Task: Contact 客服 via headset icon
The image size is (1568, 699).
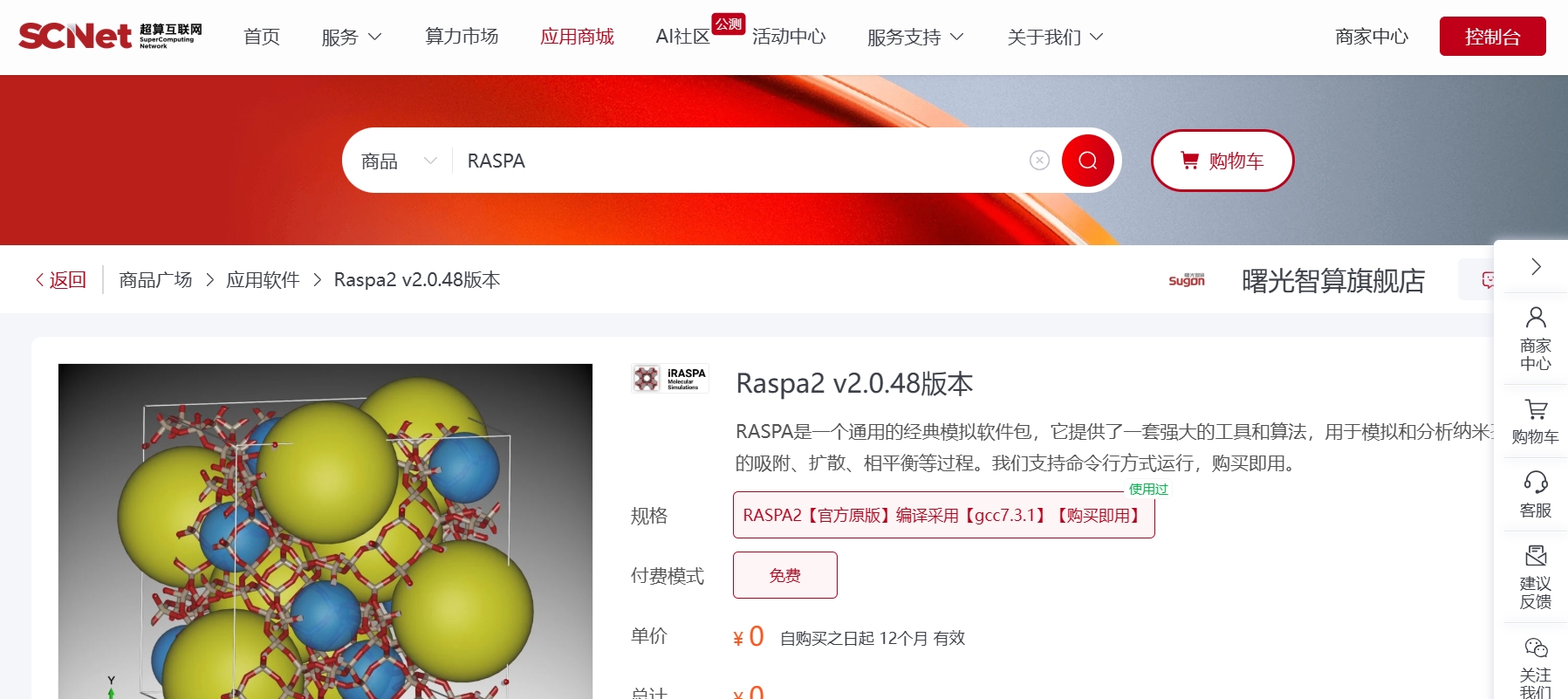Action: click(x=1535, y=494)
